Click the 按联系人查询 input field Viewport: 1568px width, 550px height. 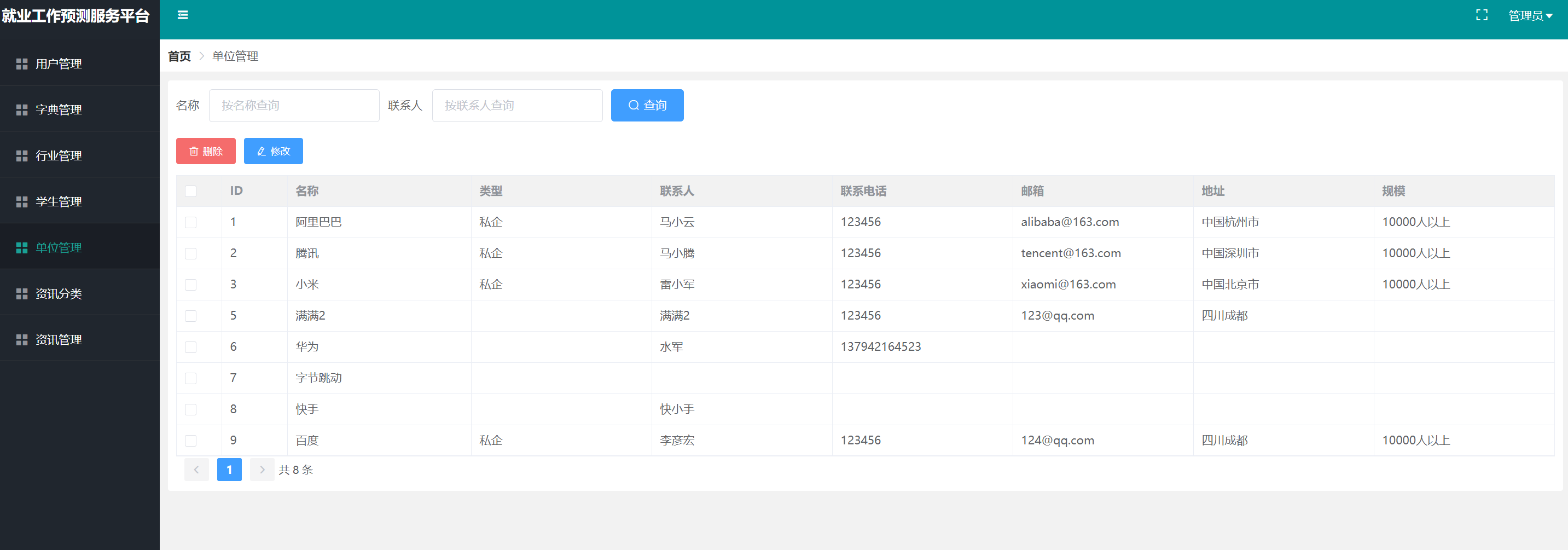pos(517,105)
